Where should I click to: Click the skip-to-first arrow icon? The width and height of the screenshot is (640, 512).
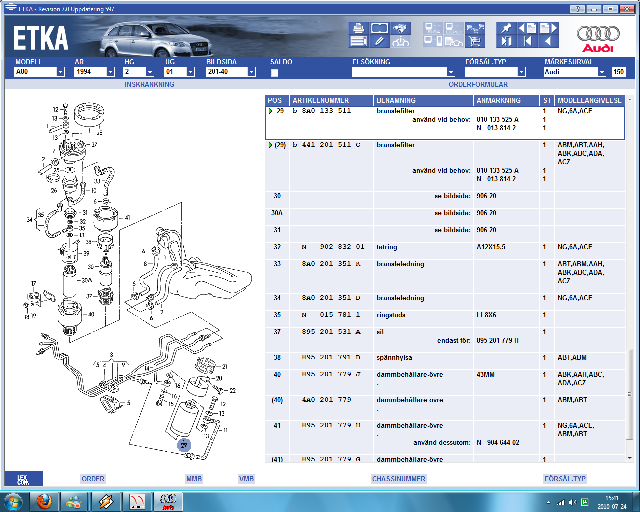527,41
